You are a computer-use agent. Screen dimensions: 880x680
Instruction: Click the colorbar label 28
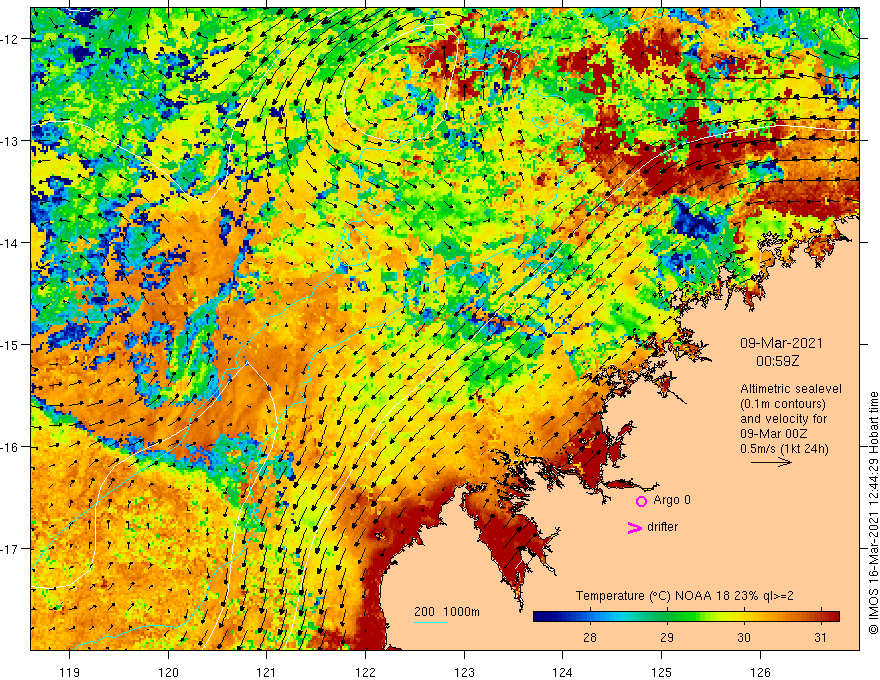589,637
